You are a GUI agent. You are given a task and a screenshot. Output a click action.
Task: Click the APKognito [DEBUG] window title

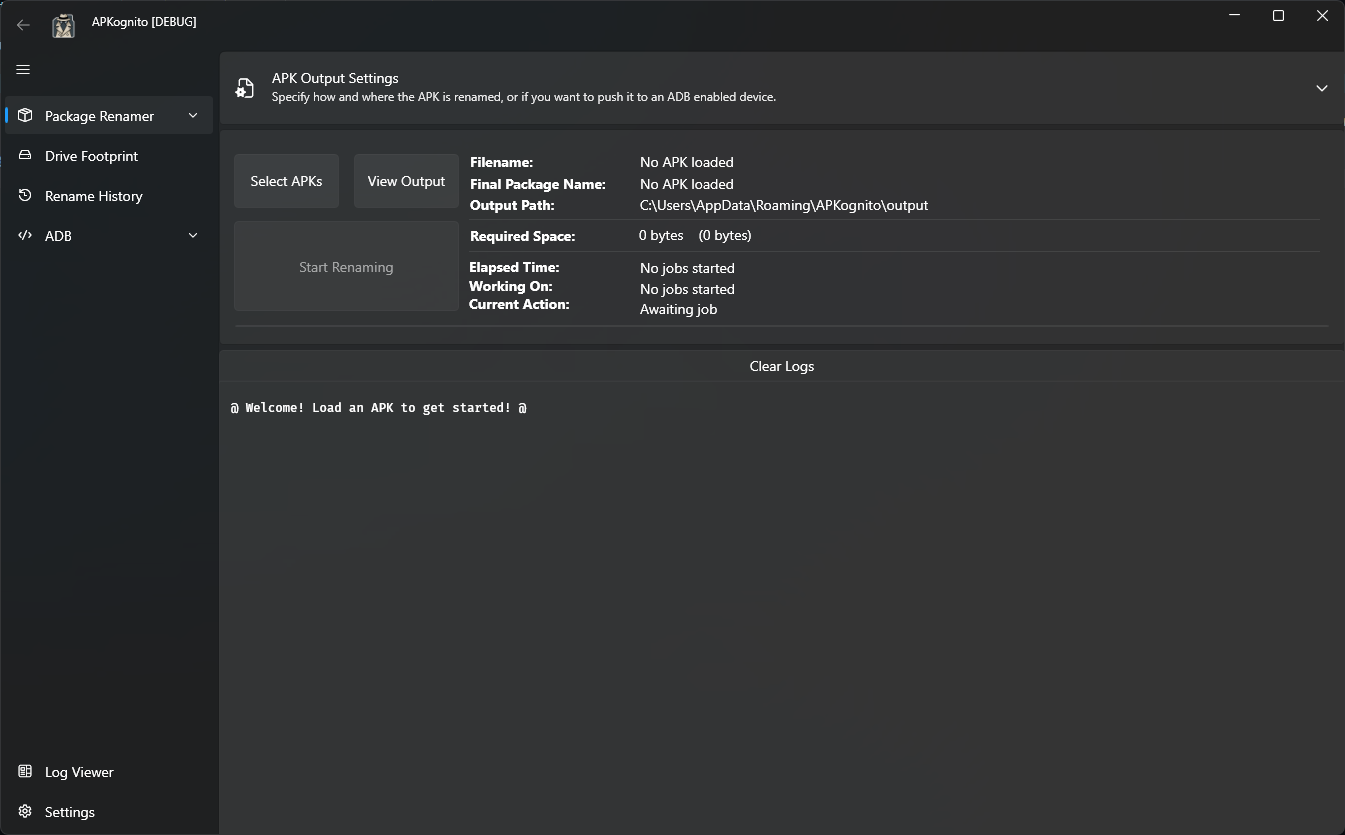[x=144, y=22]
